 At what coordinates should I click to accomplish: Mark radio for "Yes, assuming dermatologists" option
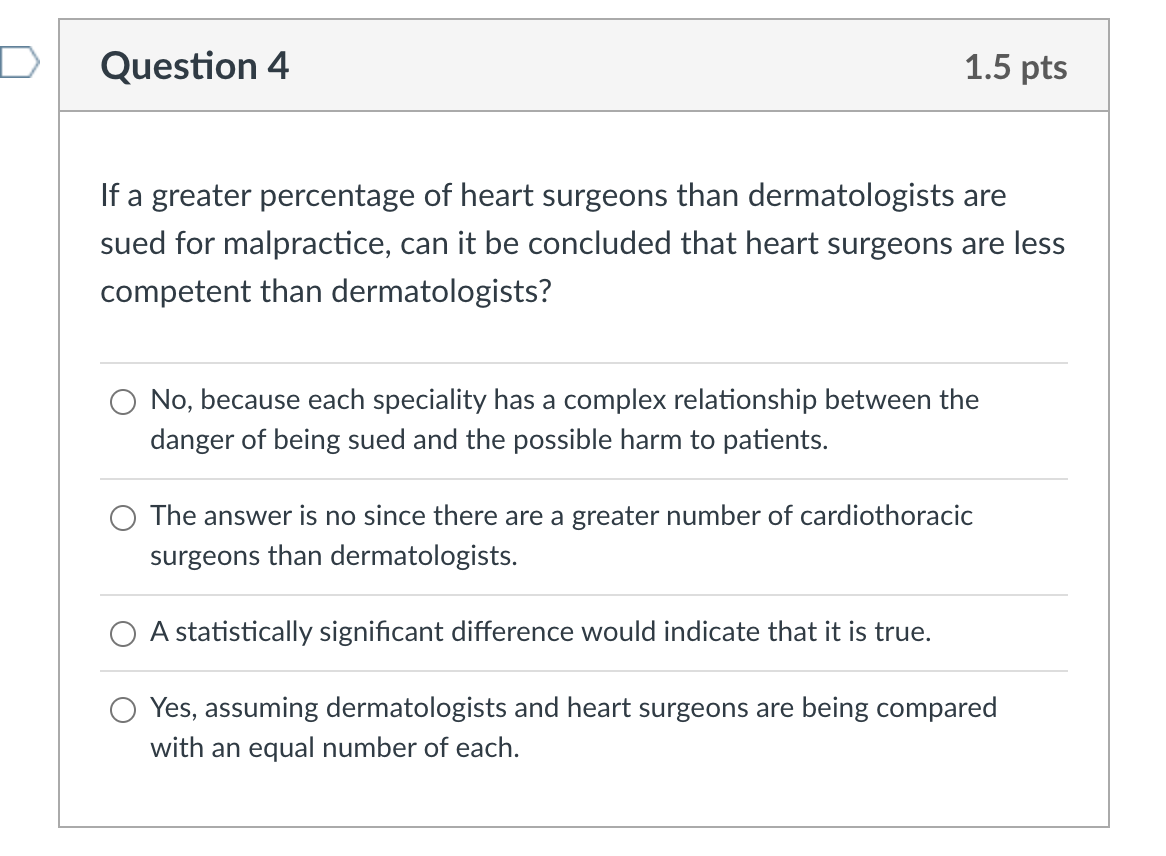tap(123, 710)
